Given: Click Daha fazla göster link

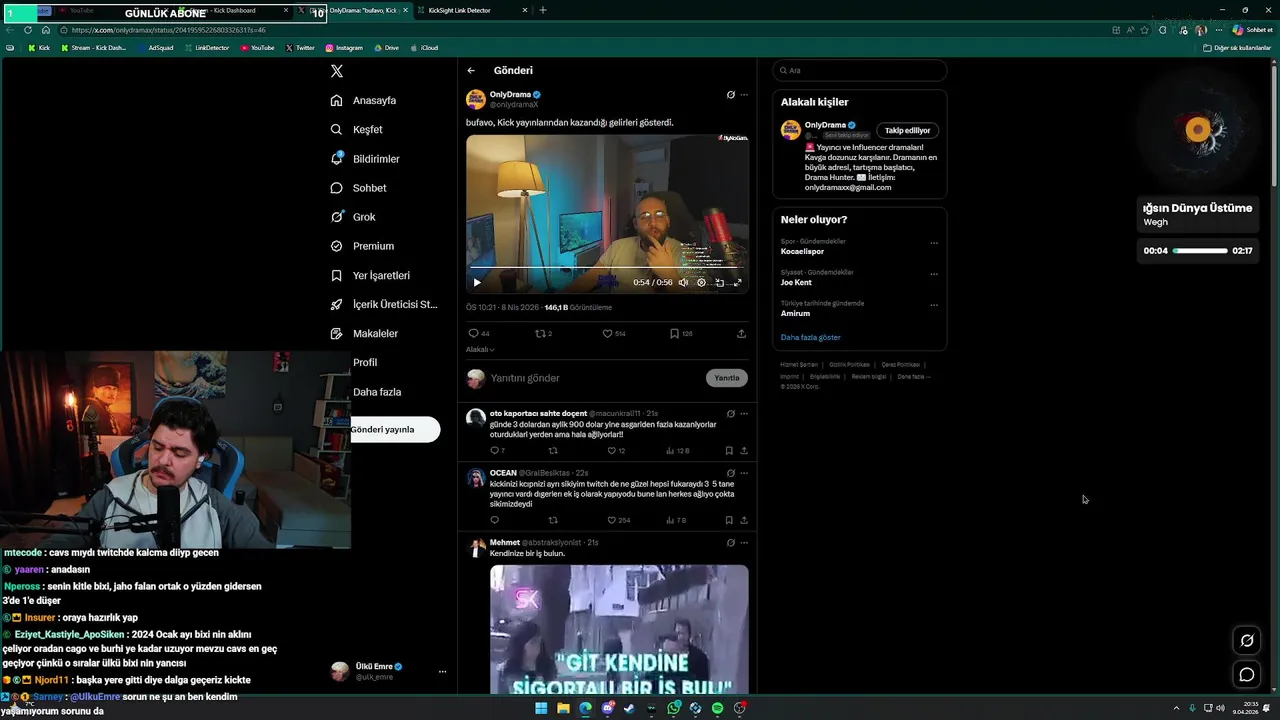Looking at the screenshot, I should coord(810,338).
